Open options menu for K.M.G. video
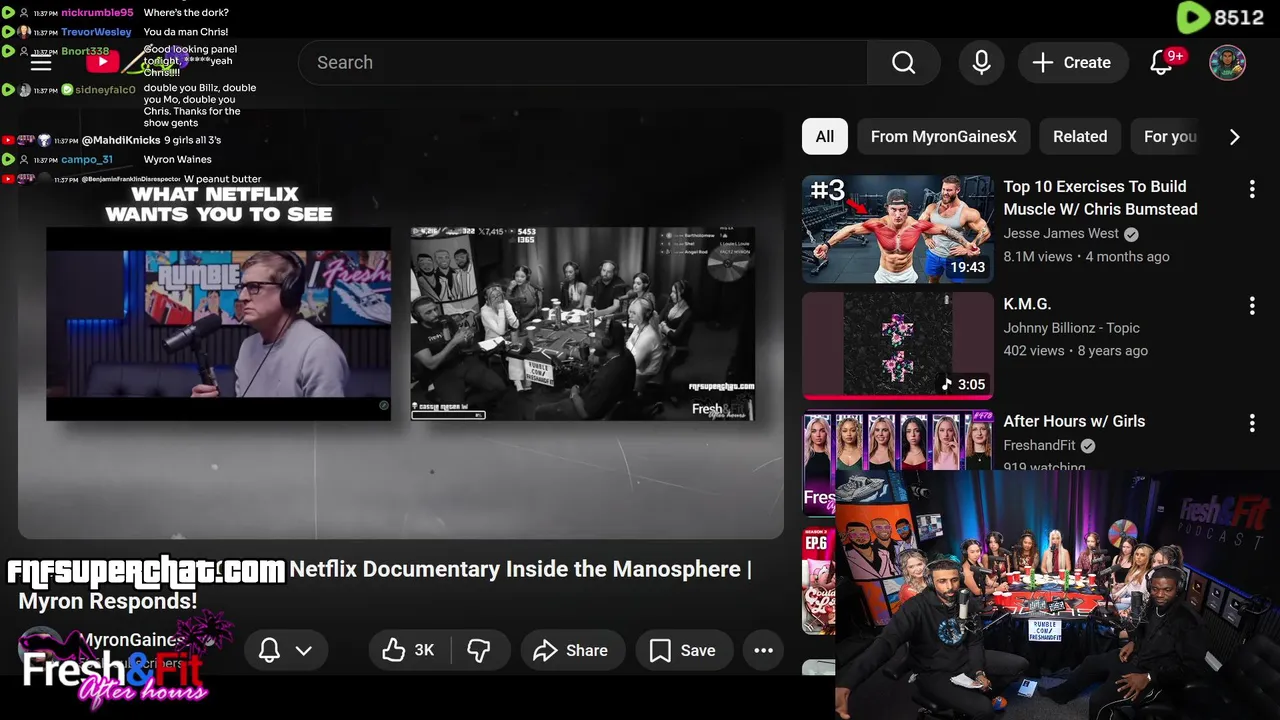This screenshot has height=720, width=1280. [1252, 306]
